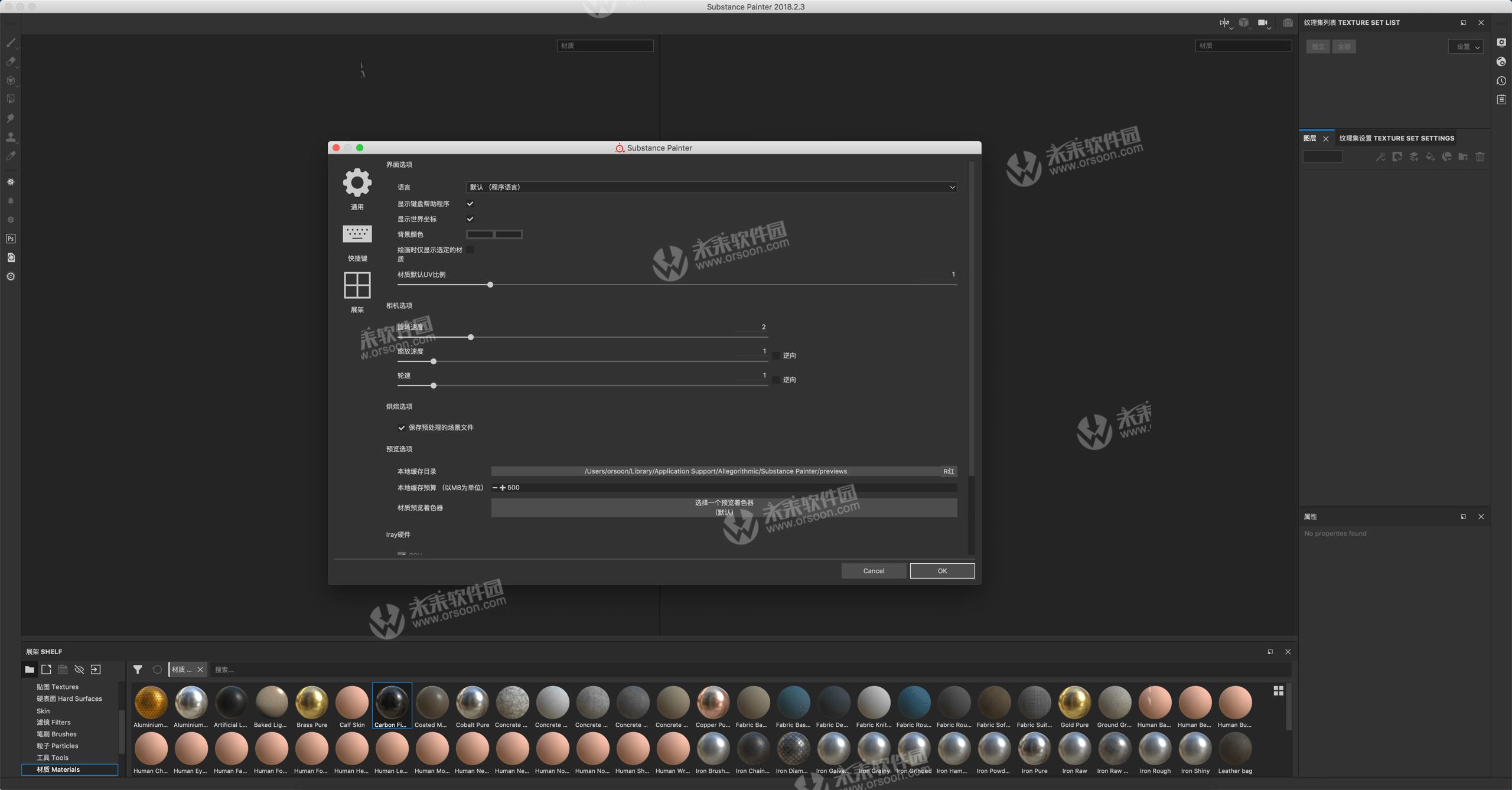
Task: Click the add effect magic wand icon
Action: tap(1380, 156)
